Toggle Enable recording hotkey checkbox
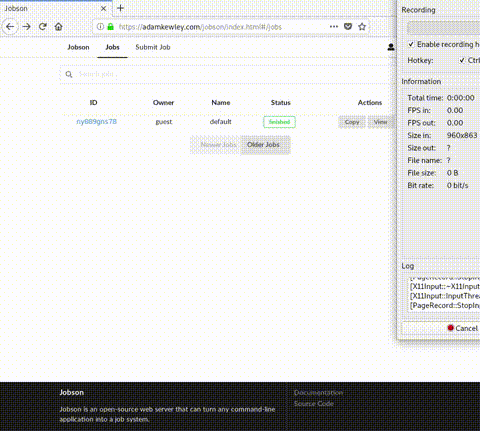Viewport: 480px width, 431px height. click(411, 44)
